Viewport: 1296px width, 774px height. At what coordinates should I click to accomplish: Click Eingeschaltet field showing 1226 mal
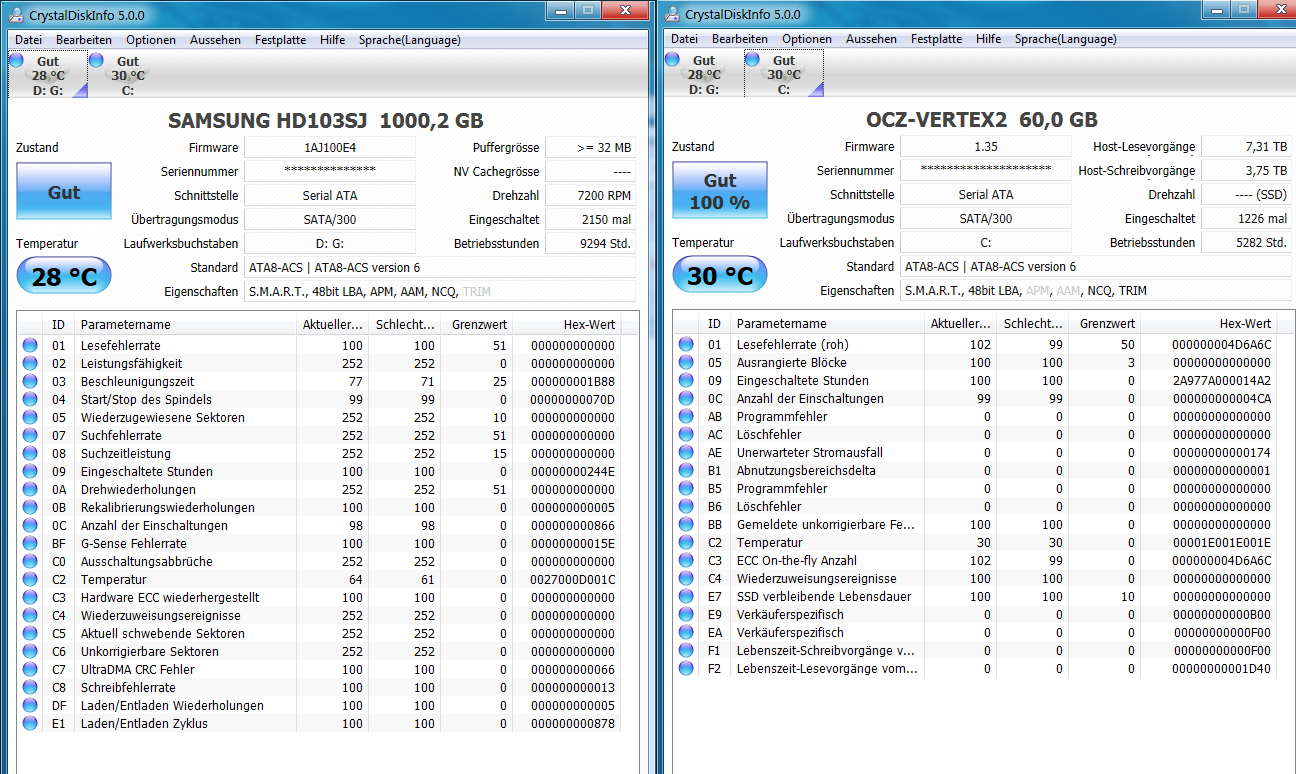pyautogui.click(x=1246, y=220)
